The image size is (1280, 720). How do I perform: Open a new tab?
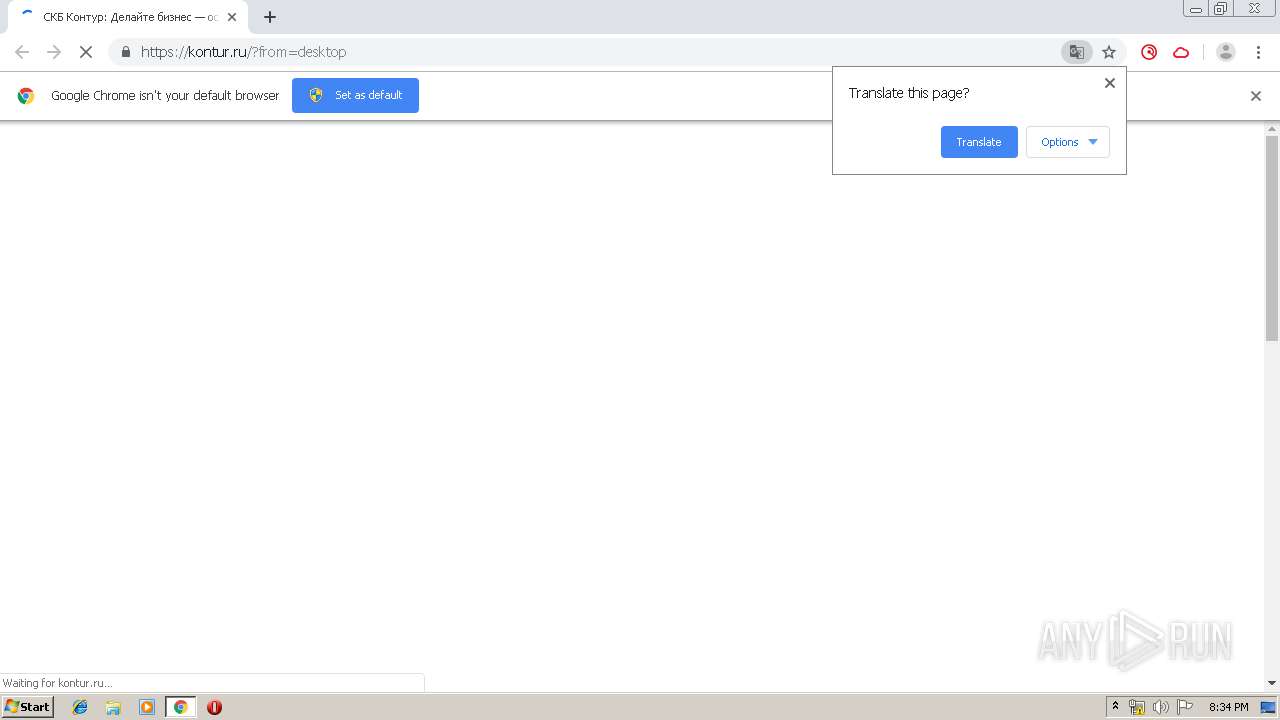click(270, 17)
